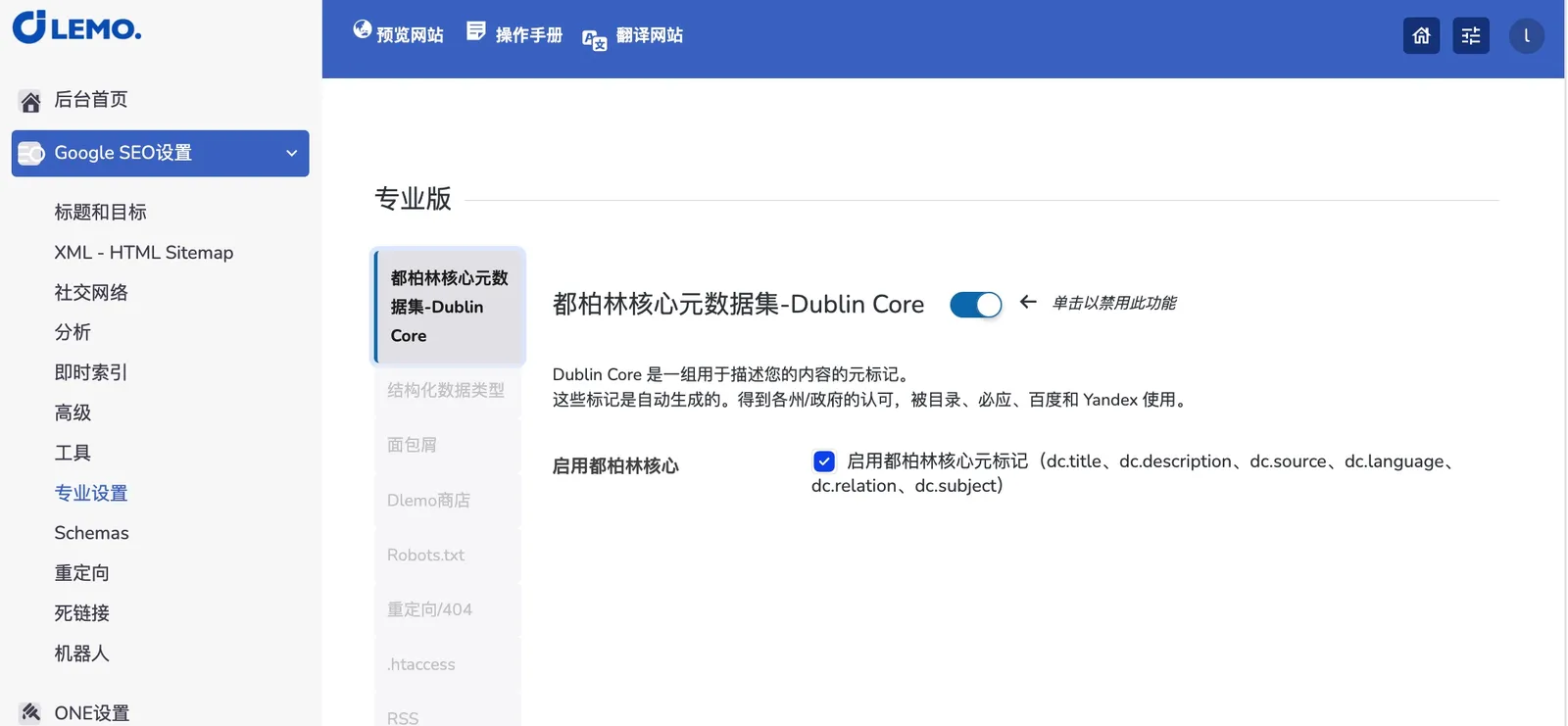Open 操作手册 via its document icon
Image resolution: width=1568 pixels, height=726 pixels.
476,31
